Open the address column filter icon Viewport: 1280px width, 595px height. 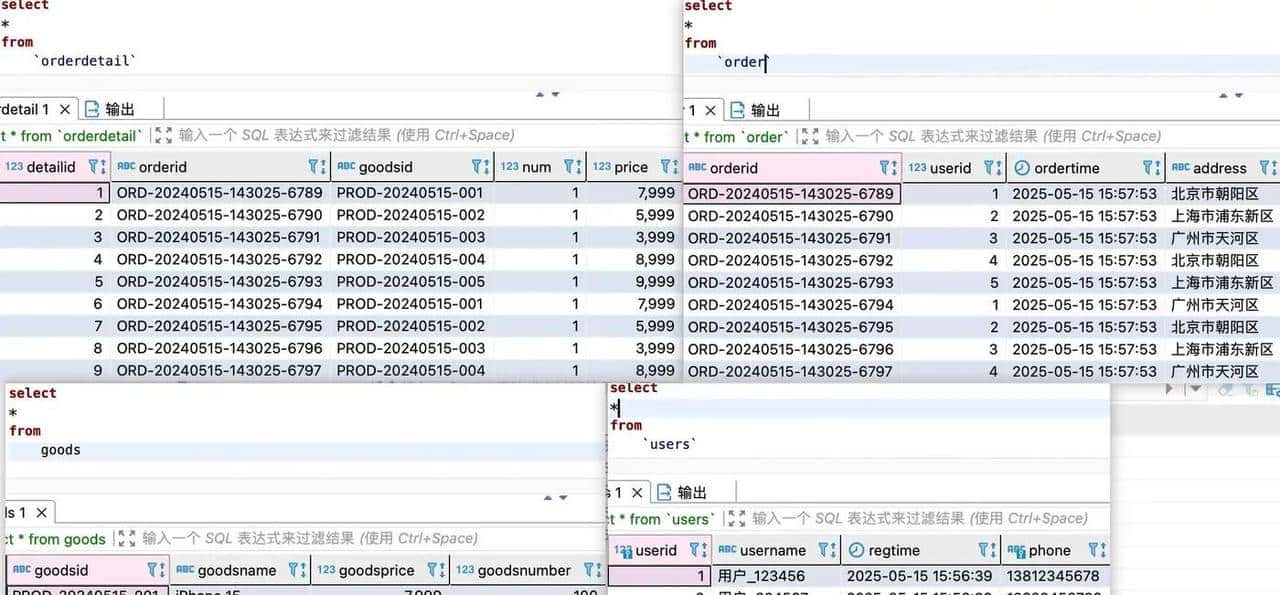point(1268,168)
